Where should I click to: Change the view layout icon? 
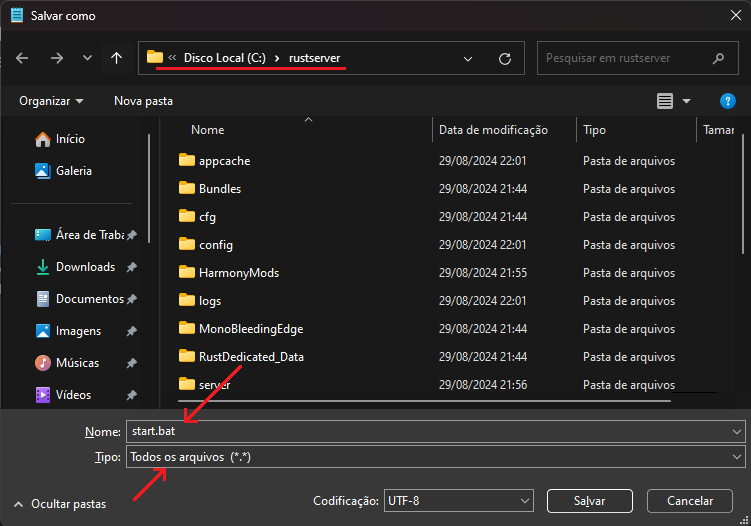click(665, 101)
